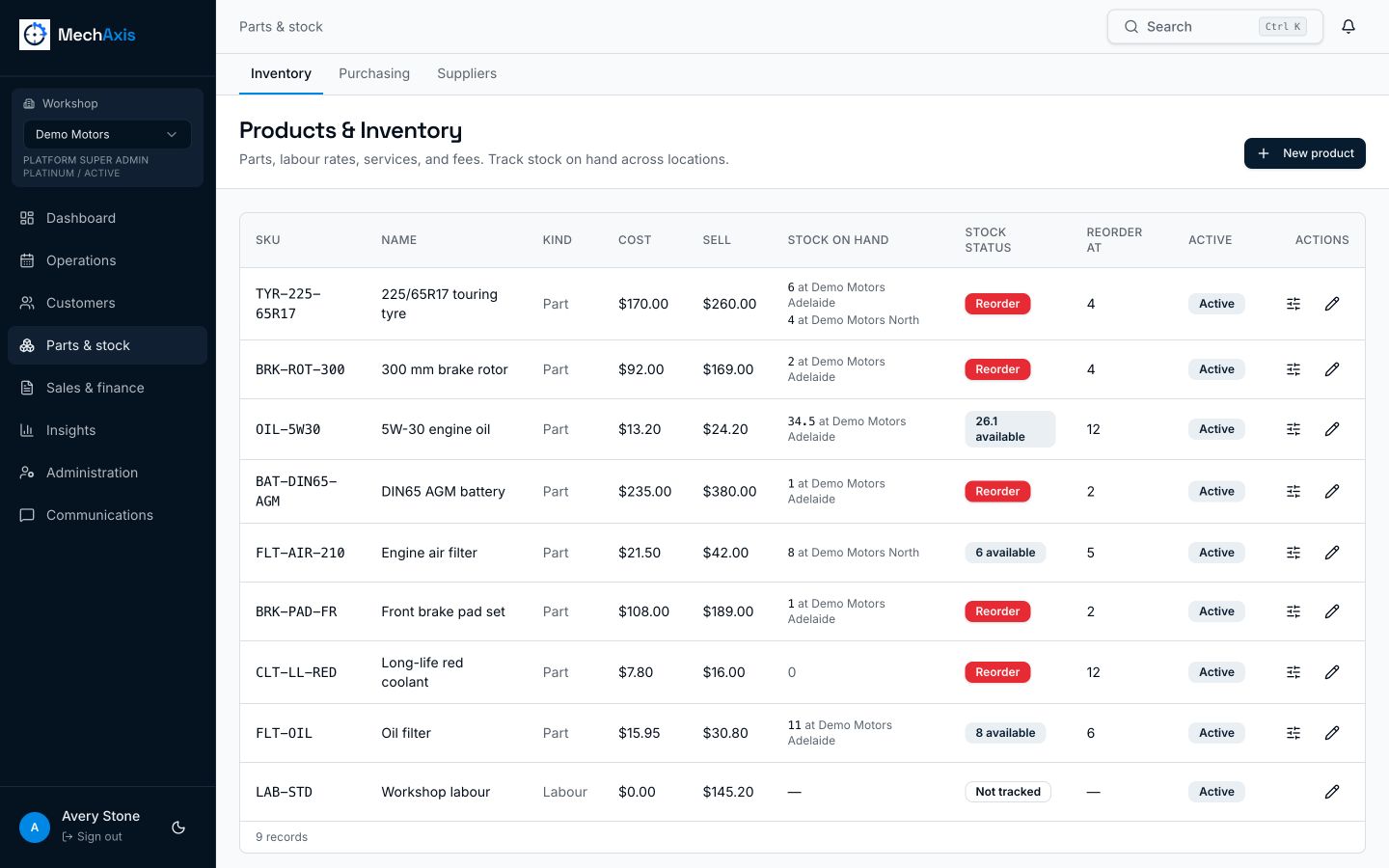Click Sign out link
The image size is (1389, 868).
(93, 836)
